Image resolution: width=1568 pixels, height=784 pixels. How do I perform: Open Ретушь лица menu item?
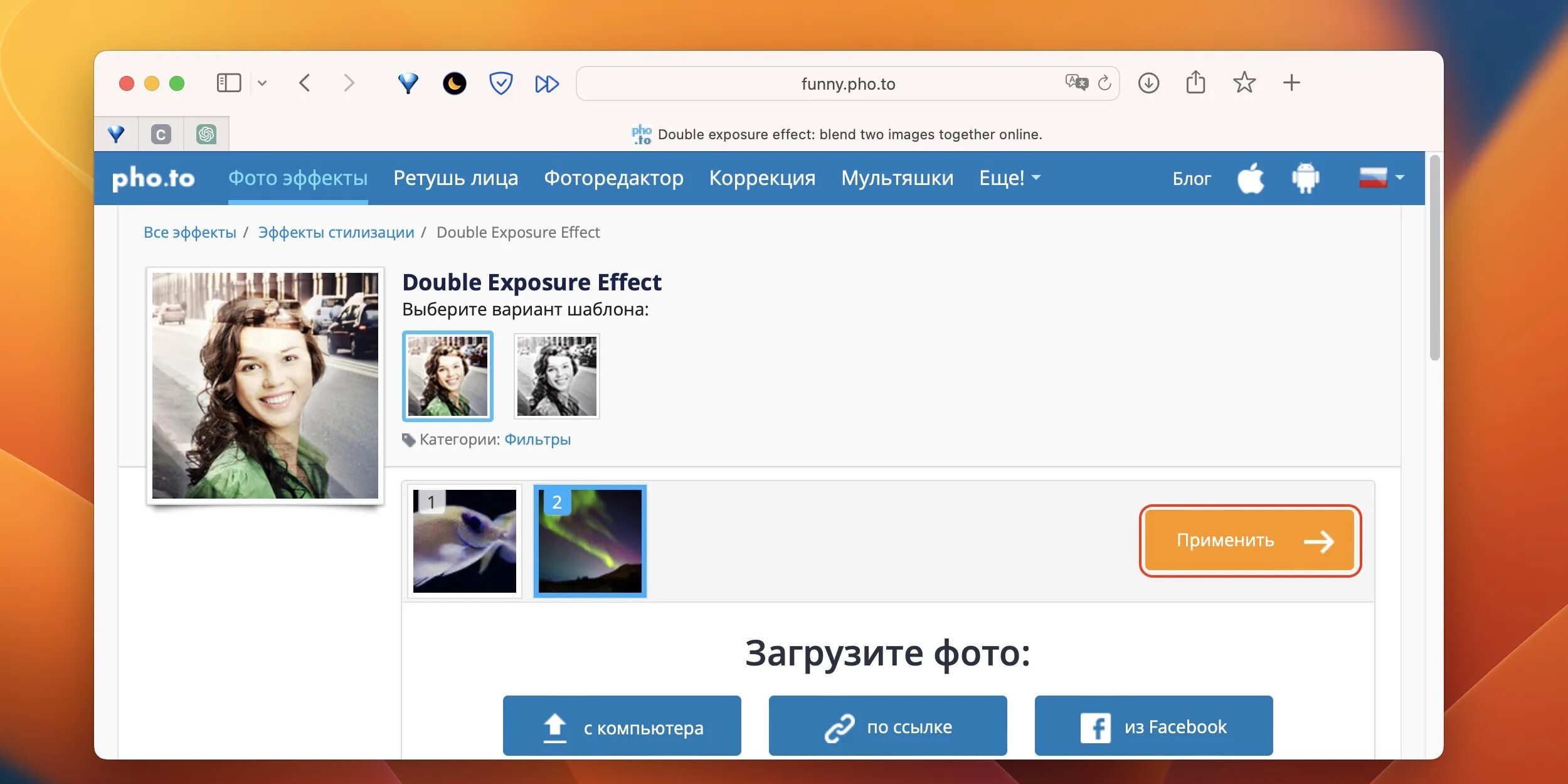click(x=456, y=178)
